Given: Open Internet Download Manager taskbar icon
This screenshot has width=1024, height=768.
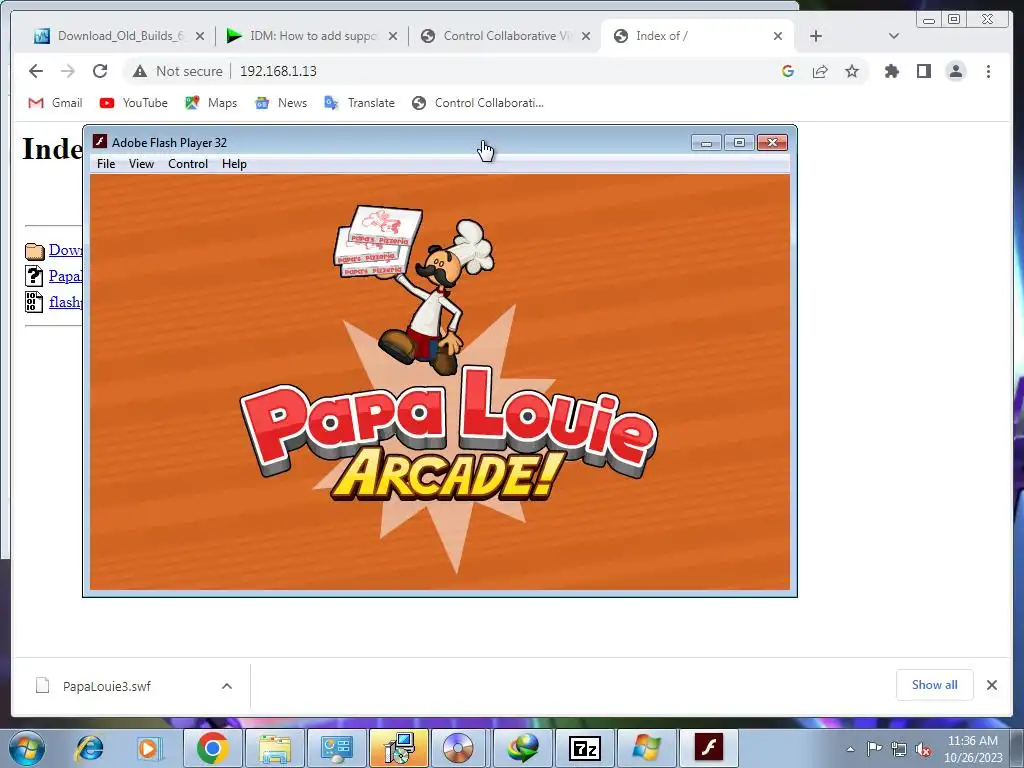Looking at the screenshot, I should [x=522, y=748].
